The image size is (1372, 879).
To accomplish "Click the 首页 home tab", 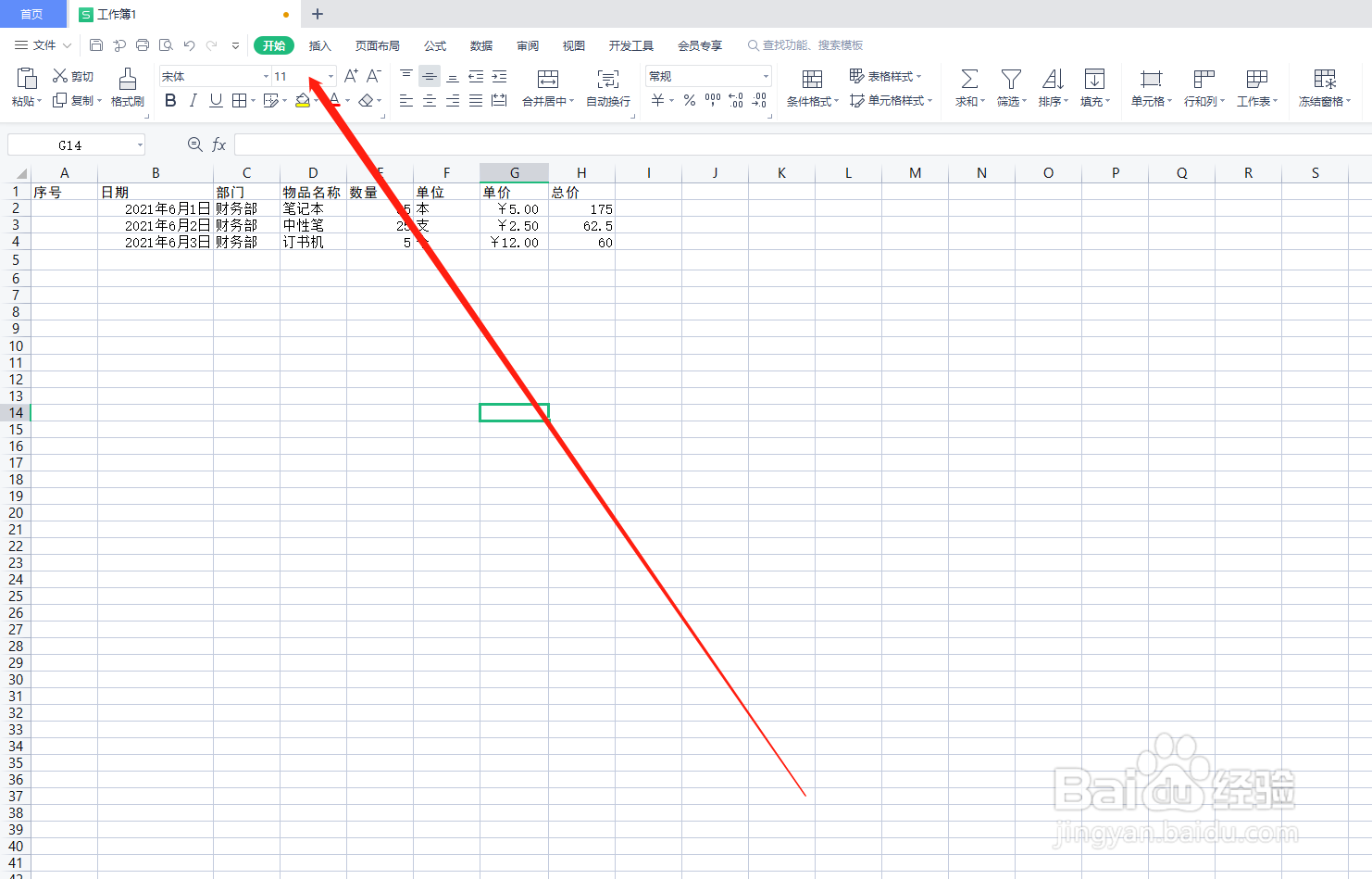I will pos(32,14).
